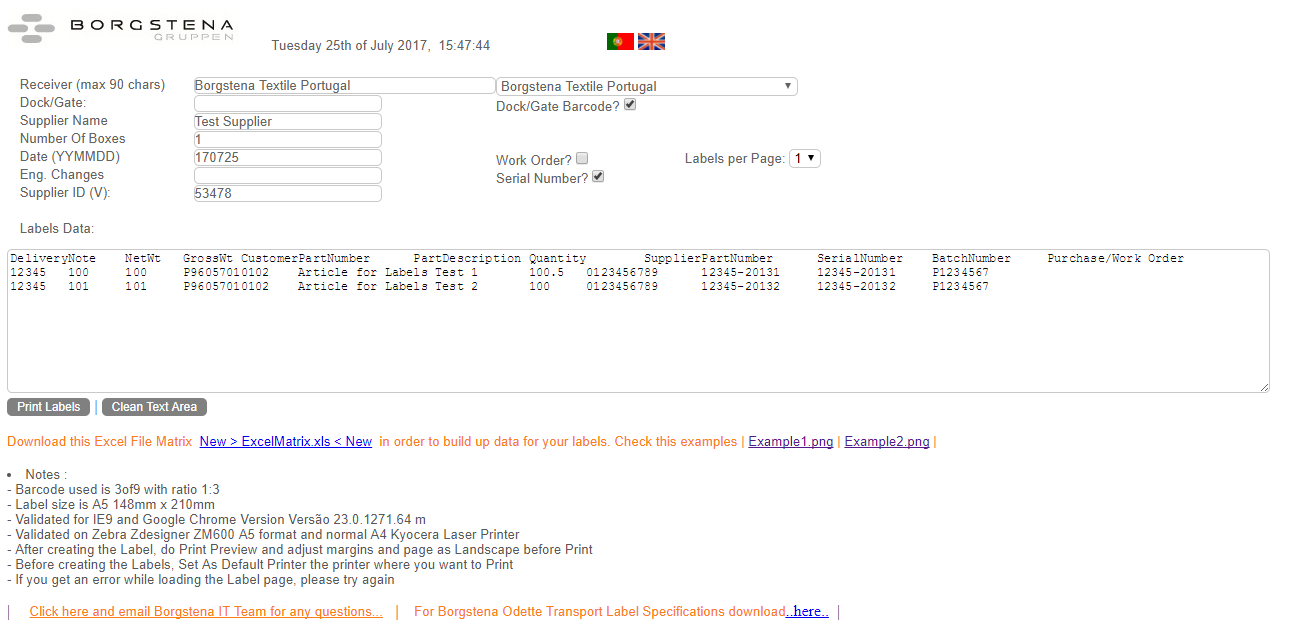Screen dimensions: 1307x630
Task: Download Odette Transport Label Specifications via here link
Action: [806, 611]
